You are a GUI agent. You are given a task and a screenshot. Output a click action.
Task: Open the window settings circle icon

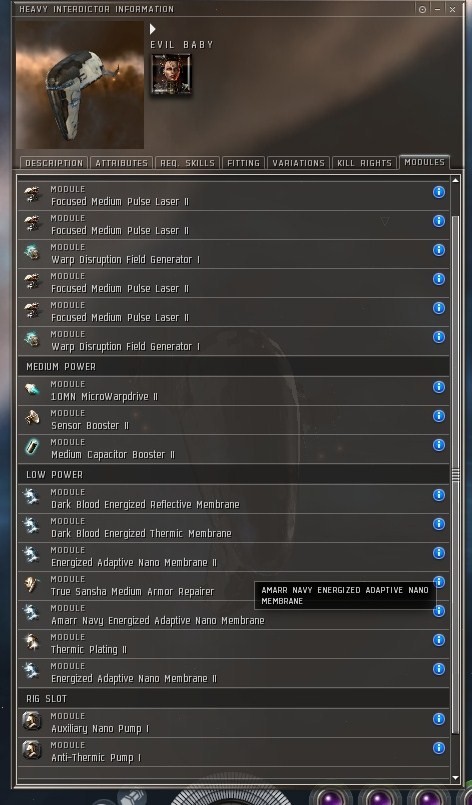click(x=422, y=9)
